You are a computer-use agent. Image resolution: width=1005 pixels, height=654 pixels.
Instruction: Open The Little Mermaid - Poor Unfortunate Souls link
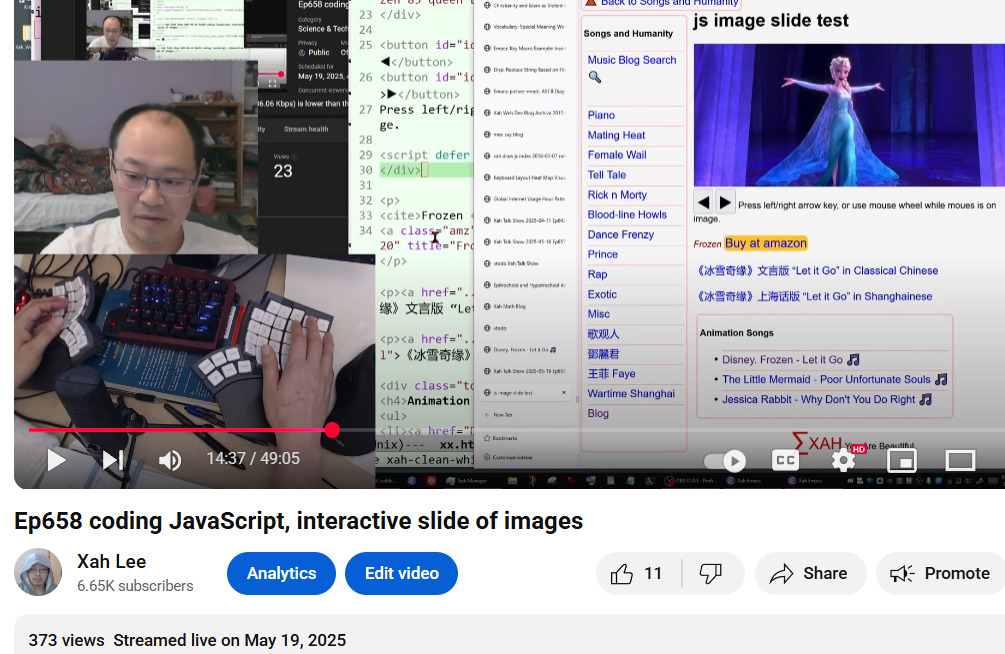(x=835, y=380)
